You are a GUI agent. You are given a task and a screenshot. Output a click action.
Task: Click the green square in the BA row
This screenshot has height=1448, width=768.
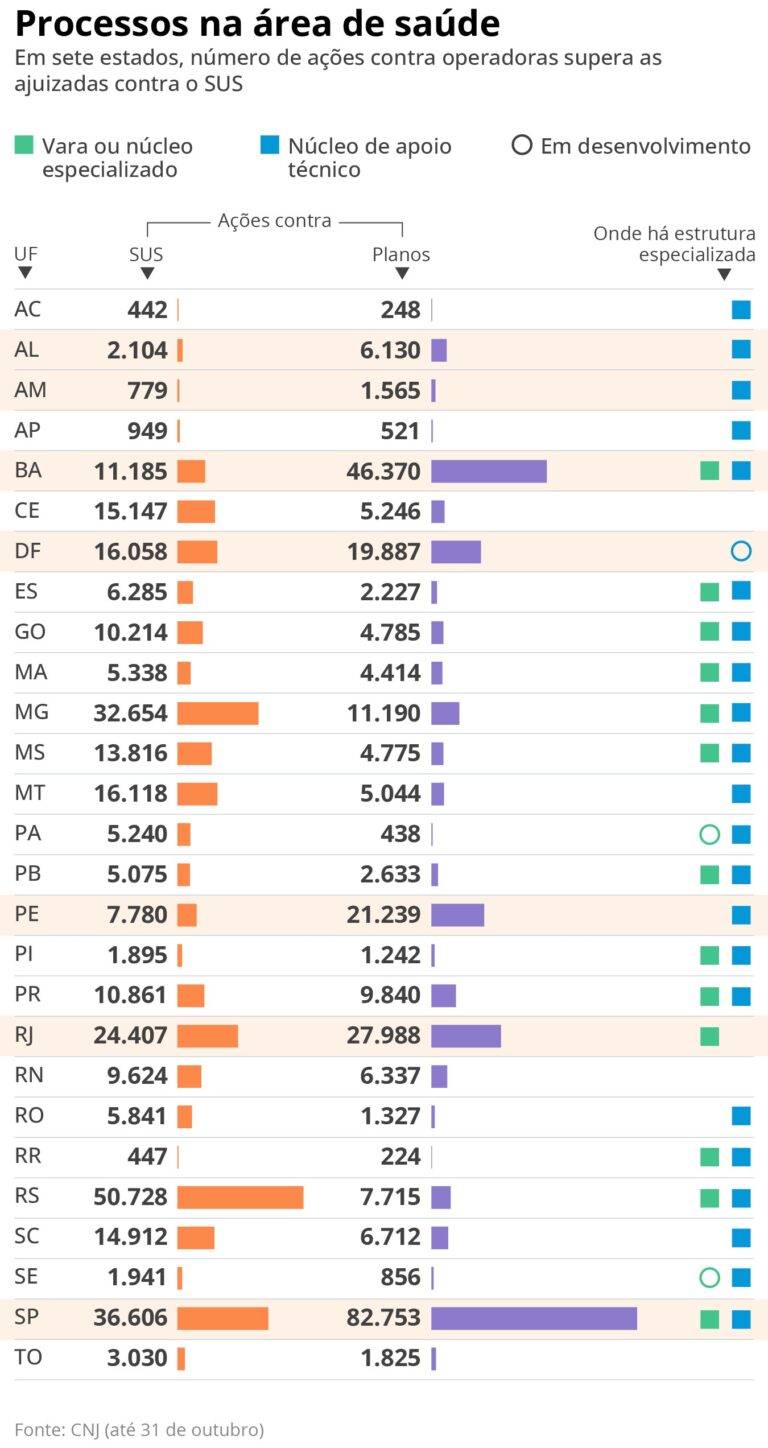pyautogui.click(x=710, y=471)
